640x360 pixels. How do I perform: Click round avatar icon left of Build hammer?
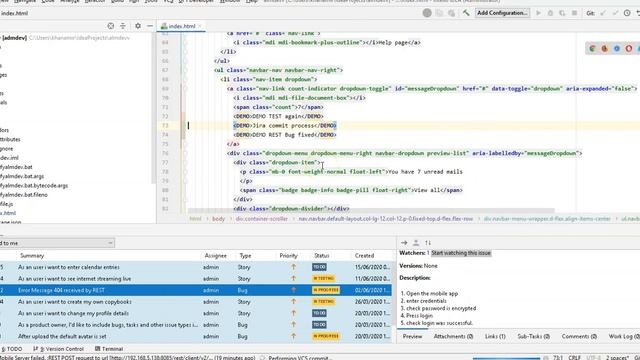coord(427,13)
